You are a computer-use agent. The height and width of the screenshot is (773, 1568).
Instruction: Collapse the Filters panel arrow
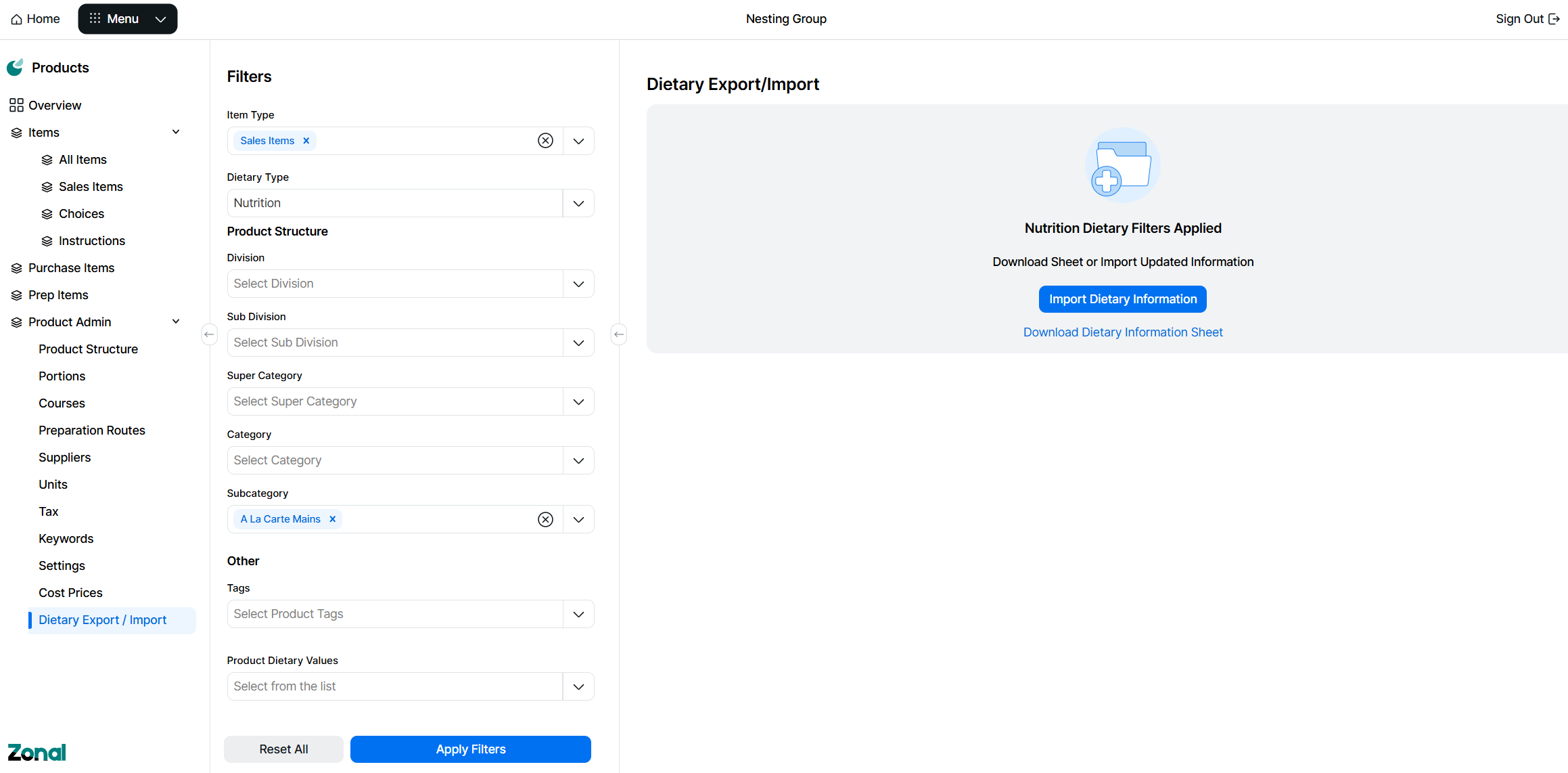point(618,334)
